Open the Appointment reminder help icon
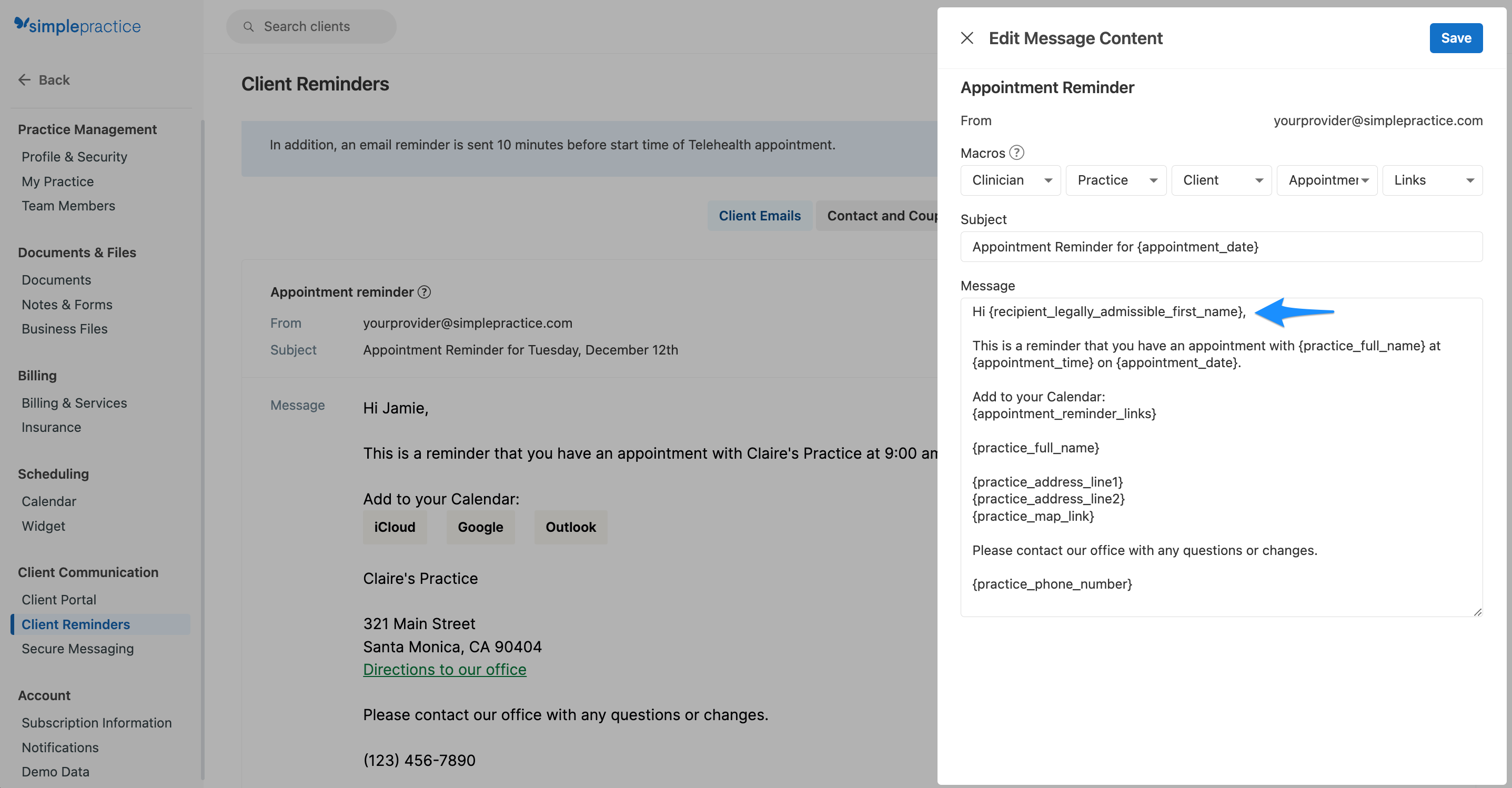This screenshot has height=788, width=1512. pyautogui.click(x=426, y=291)
